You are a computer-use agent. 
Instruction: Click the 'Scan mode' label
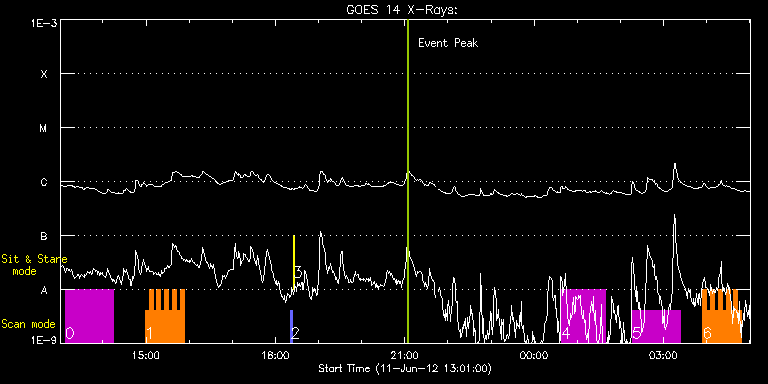click(x=28, y=324)
